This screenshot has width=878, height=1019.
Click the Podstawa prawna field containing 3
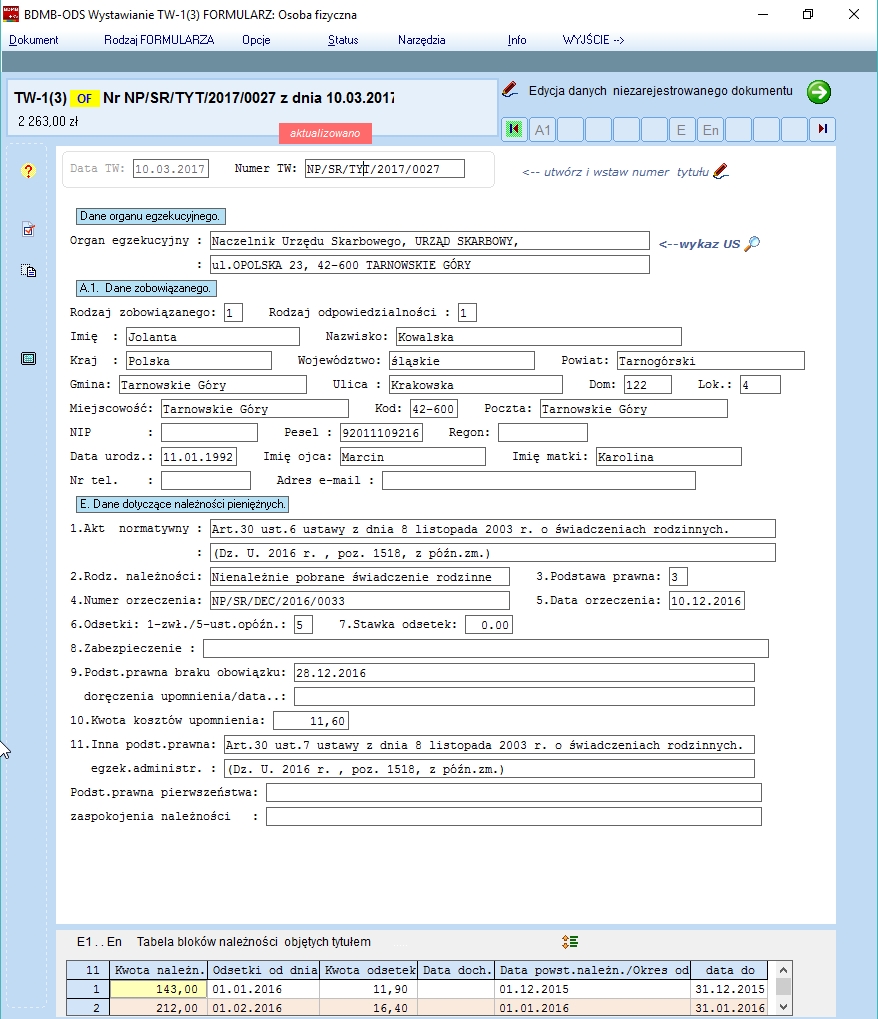tap(678, 577)
